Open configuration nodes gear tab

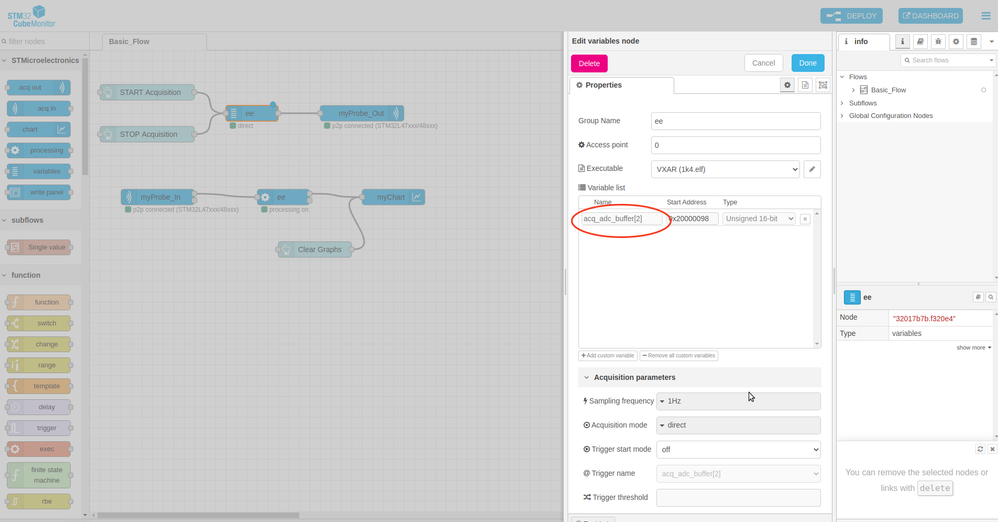pyautogui.click(x=955, y=41)
